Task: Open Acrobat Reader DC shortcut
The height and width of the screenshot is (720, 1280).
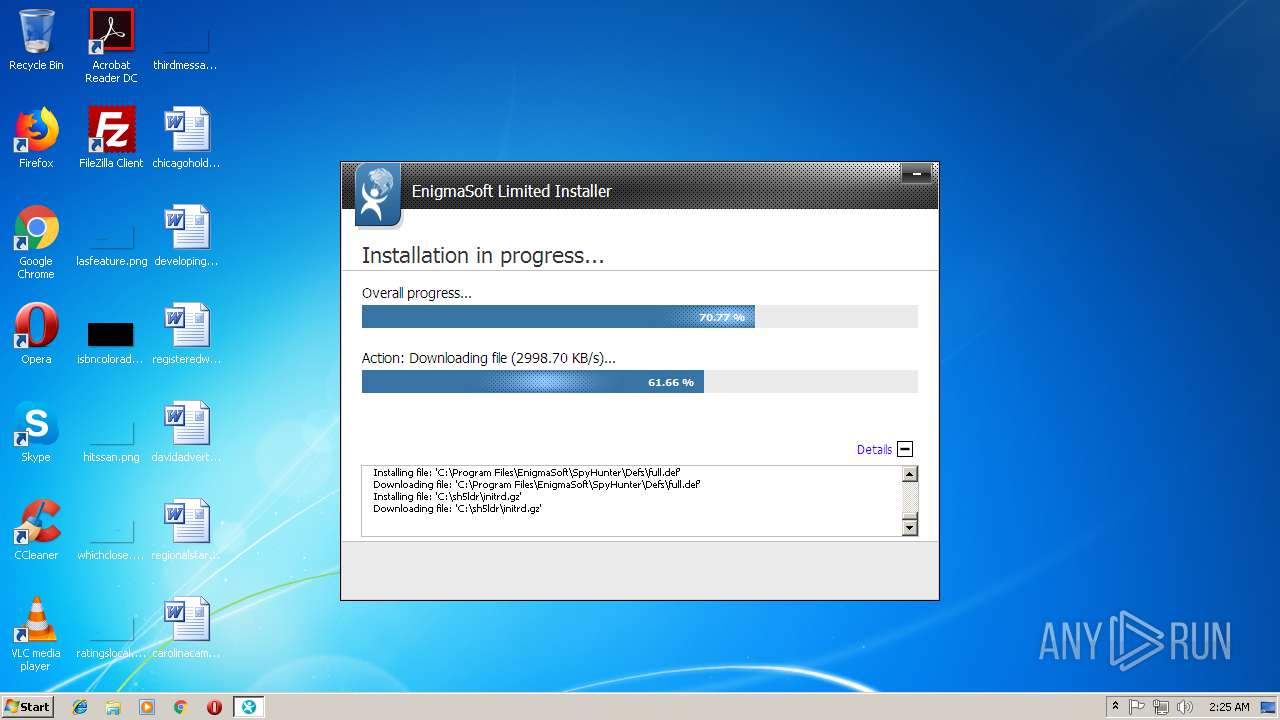Action: pyautogui.click(x=111, y=46)
